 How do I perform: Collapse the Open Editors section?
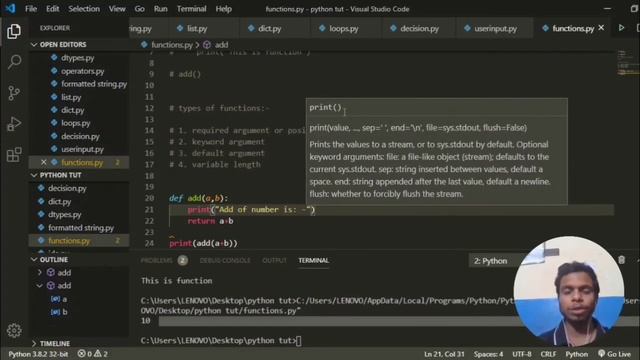pos(34,44)
